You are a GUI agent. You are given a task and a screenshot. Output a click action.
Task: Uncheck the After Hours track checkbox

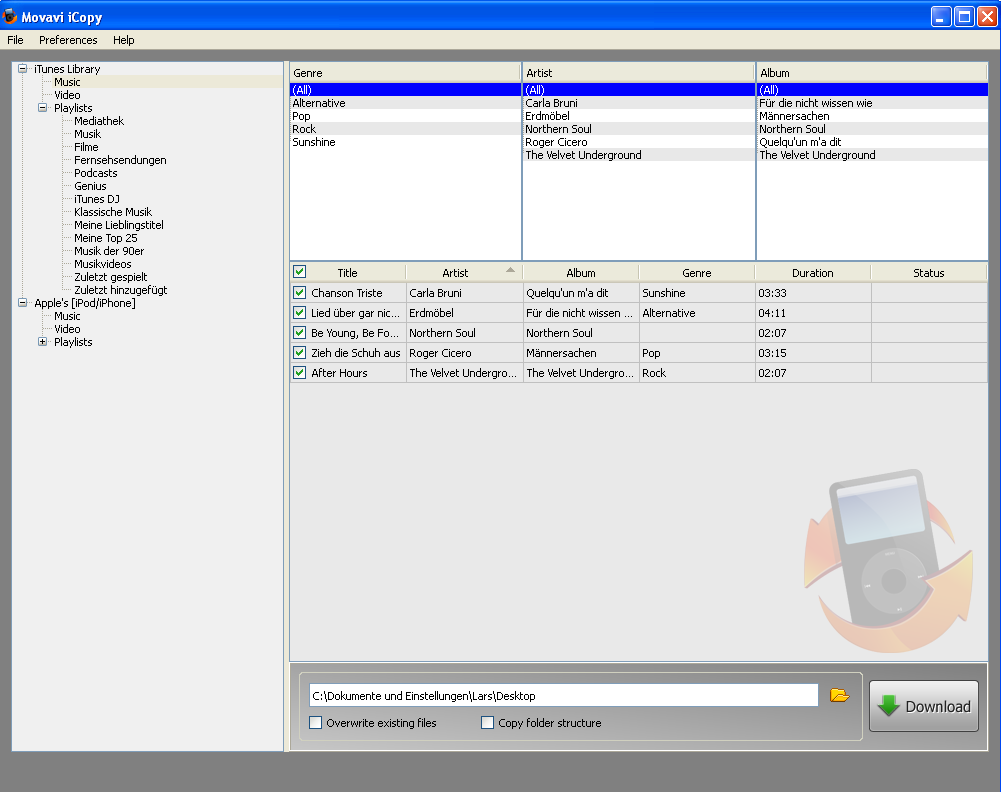(299, 373)
